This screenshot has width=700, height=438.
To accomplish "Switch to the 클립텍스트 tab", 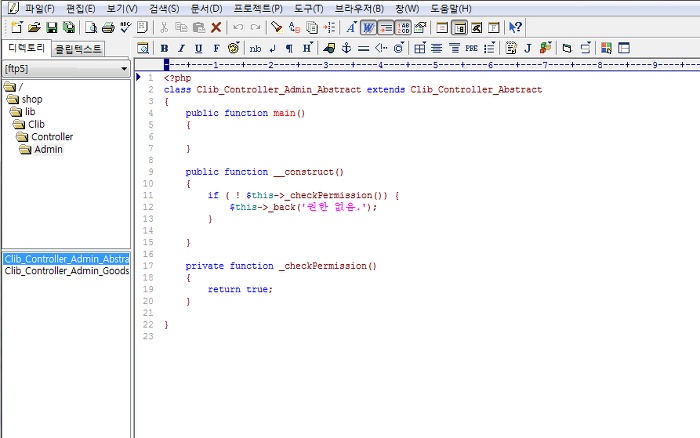I will [x=78, y=49].
